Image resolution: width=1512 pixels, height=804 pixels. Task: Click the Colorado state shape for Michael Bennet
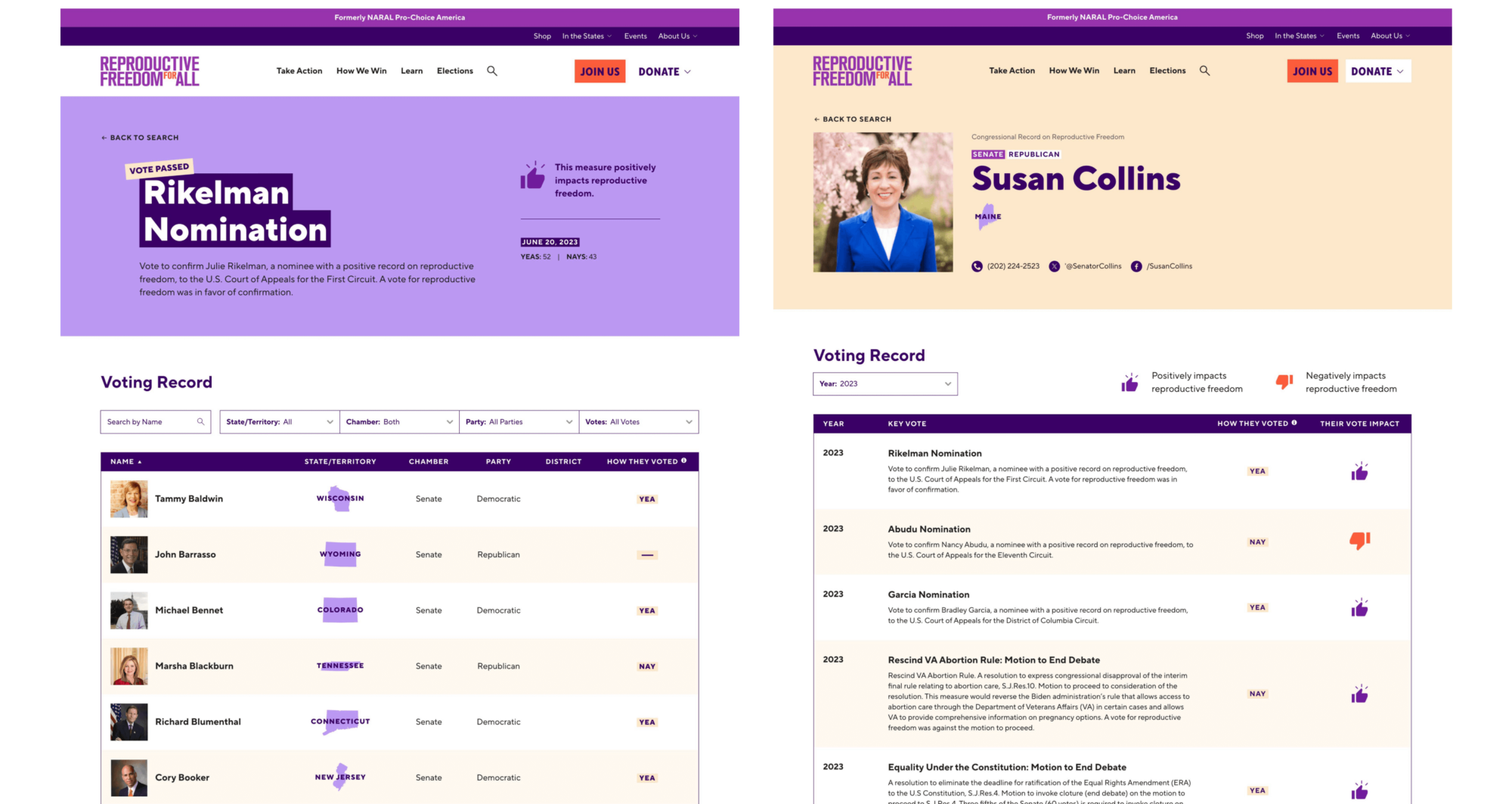340,610
